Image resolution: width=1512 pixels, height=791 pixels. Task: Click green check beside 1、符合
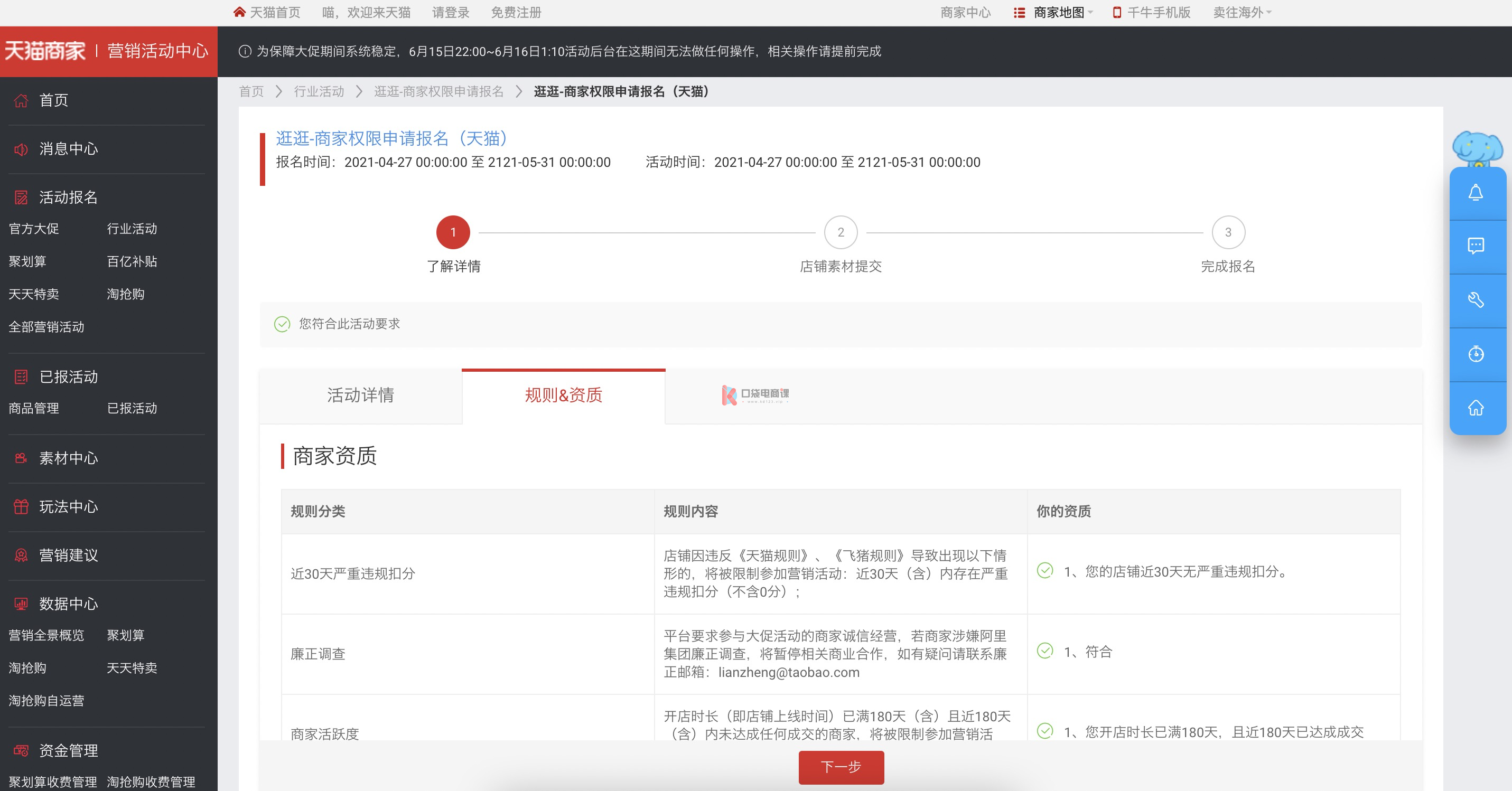(1045, 651)
